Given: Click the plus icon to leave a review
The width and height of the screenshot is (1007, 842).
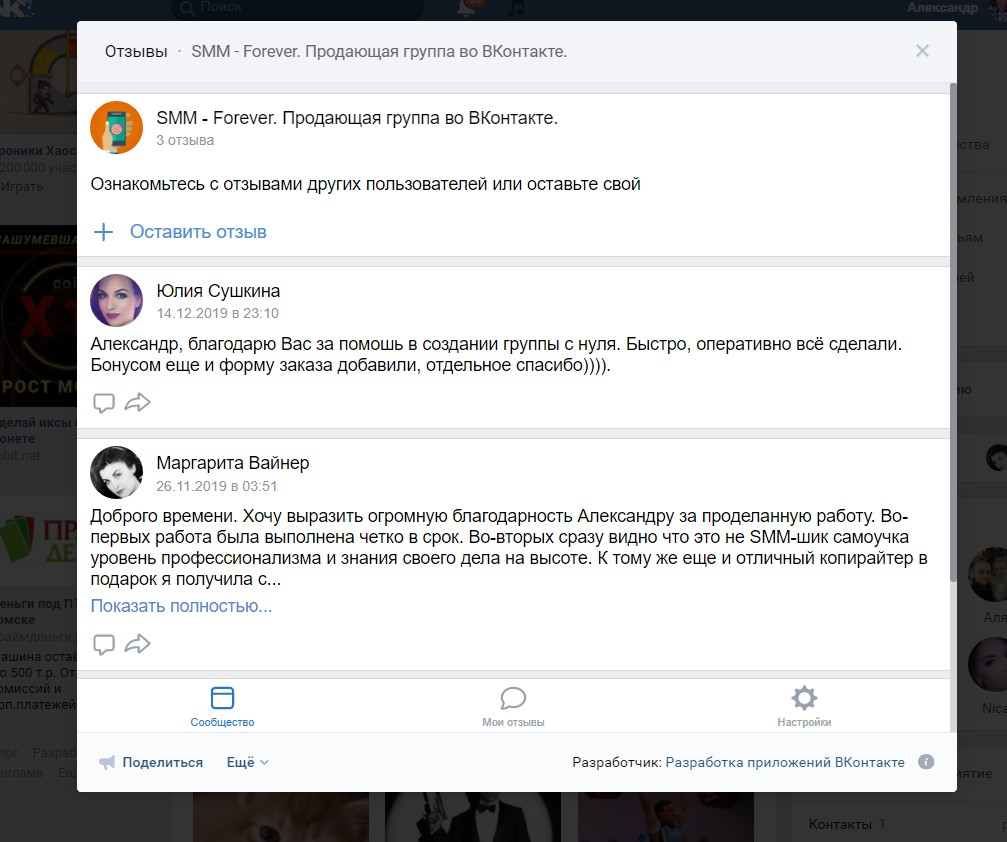Looking at the screenshot, I should (x=103, y=232).
